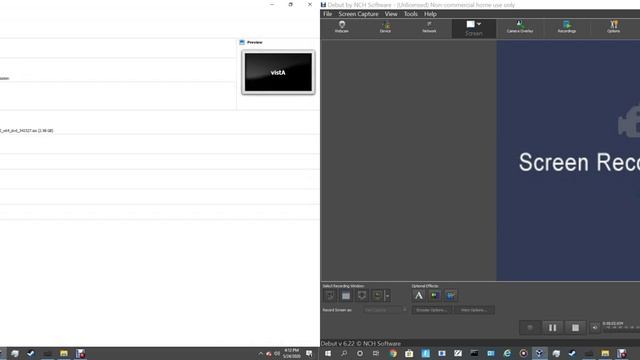
Task: Open Recordings list in Debut toolbar
Action: click(567, 27)
